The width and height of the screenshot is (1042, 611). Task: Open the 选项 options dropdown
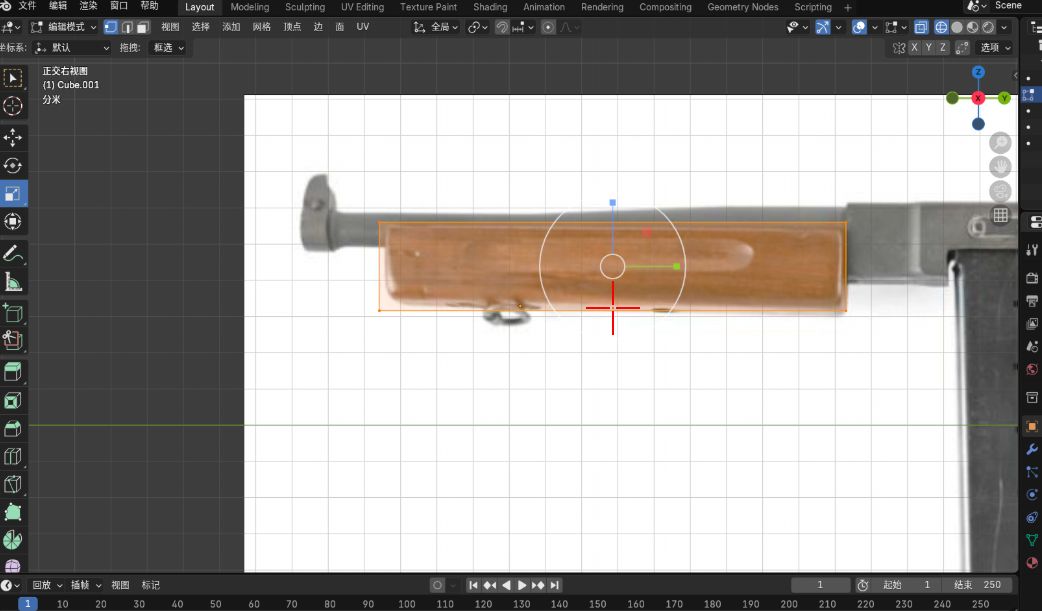pos(995,47)
